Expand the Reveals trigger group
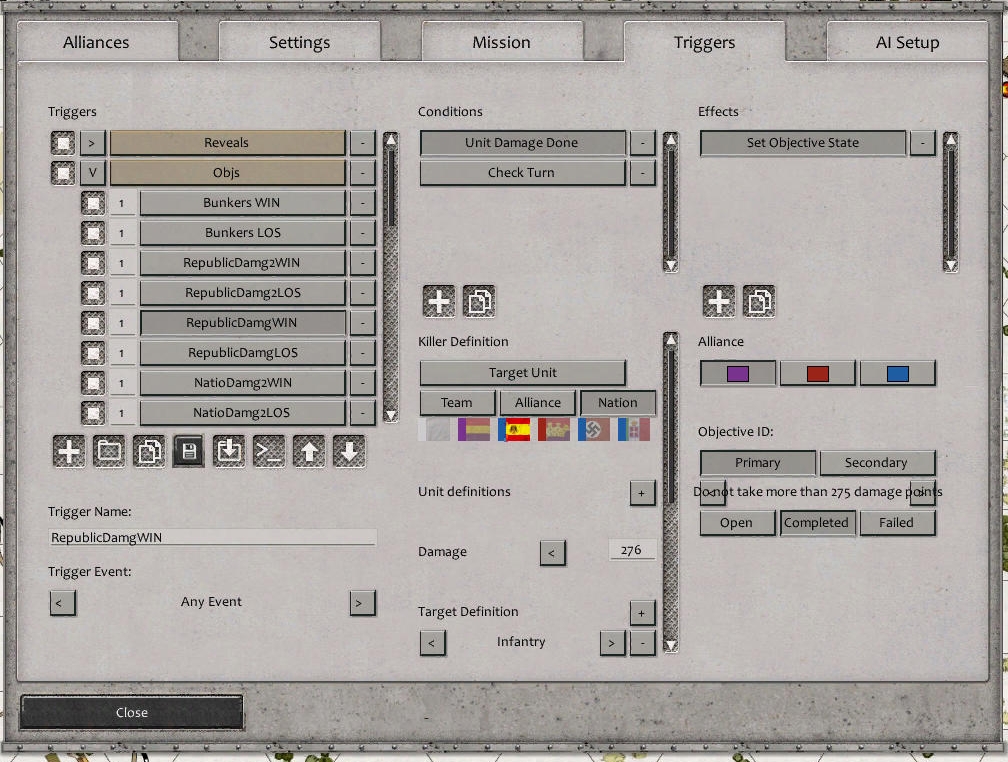 [93, 143]
